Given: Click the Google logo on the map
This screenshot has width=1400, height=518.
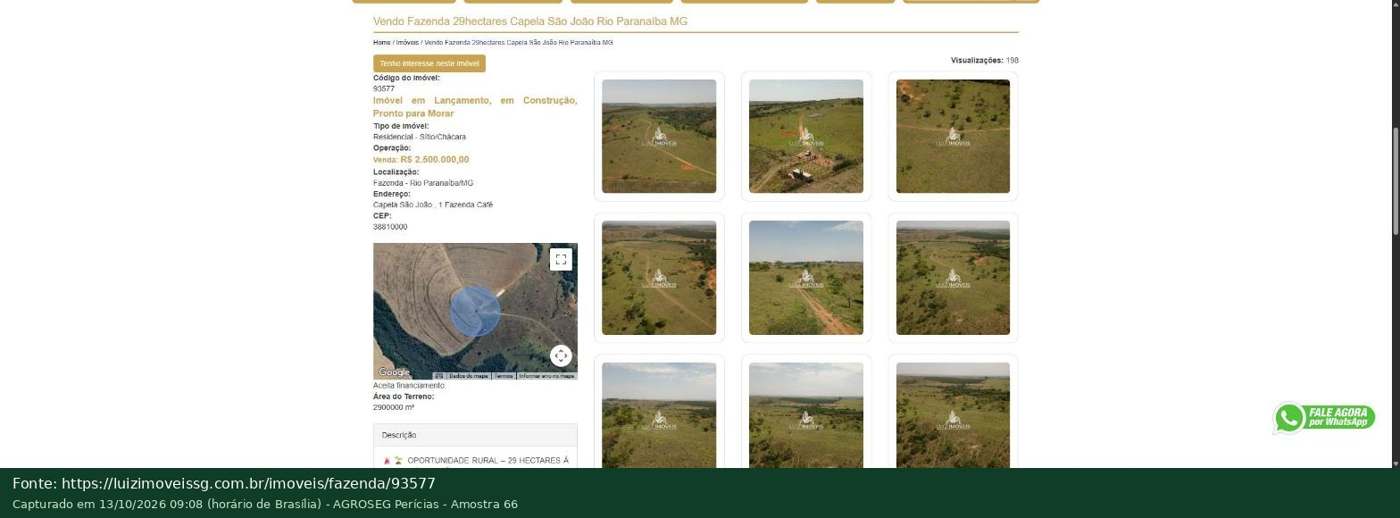Looking at the screenshot, I should [x=394, y=373].
